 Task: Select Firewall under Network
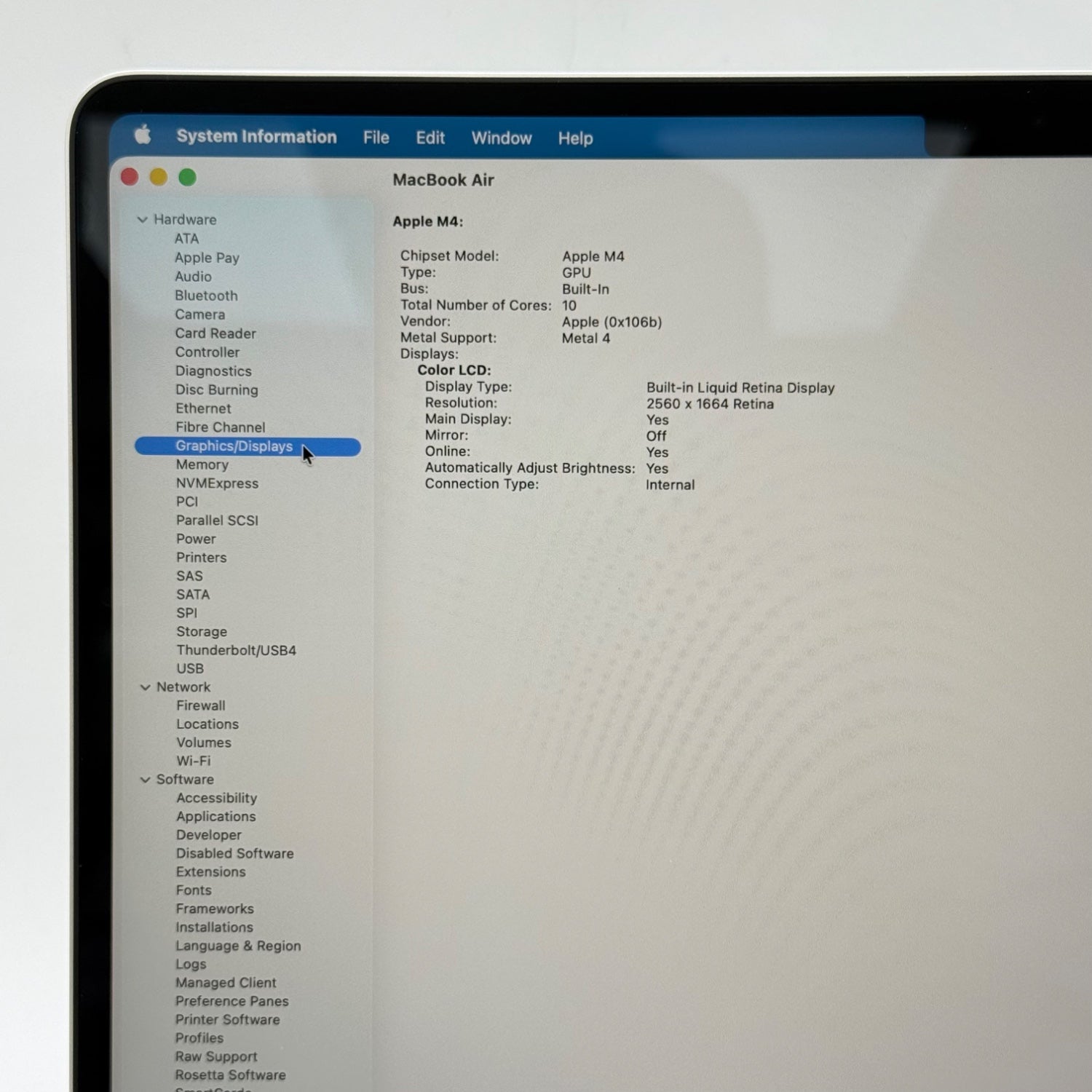201,705
